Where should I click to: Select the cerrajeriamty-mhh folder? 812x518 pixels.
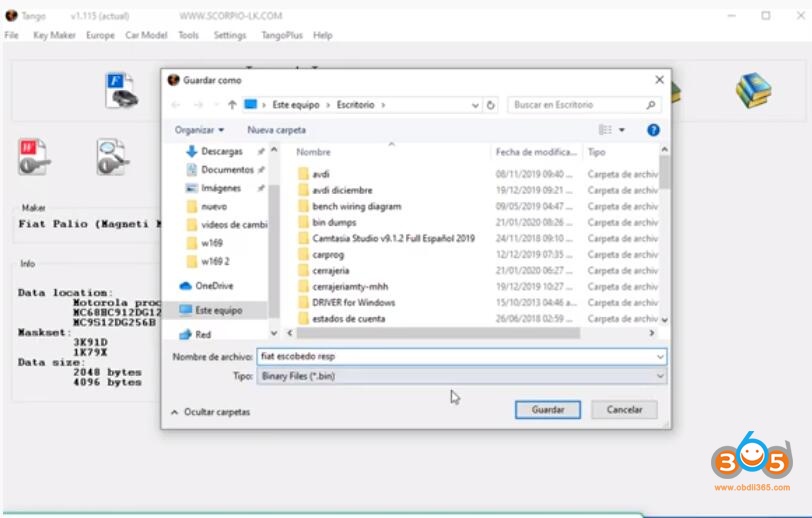350,286
